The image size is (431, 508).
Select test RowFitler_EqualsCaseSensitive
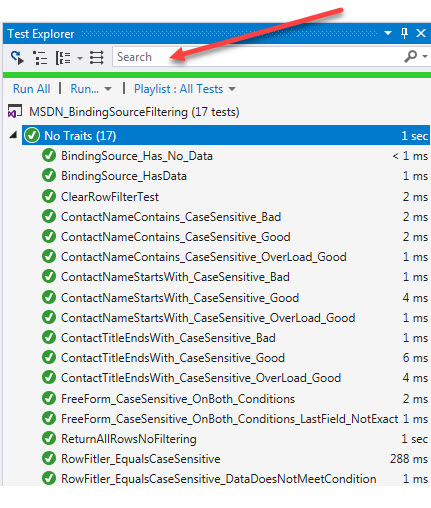(141, 459)
